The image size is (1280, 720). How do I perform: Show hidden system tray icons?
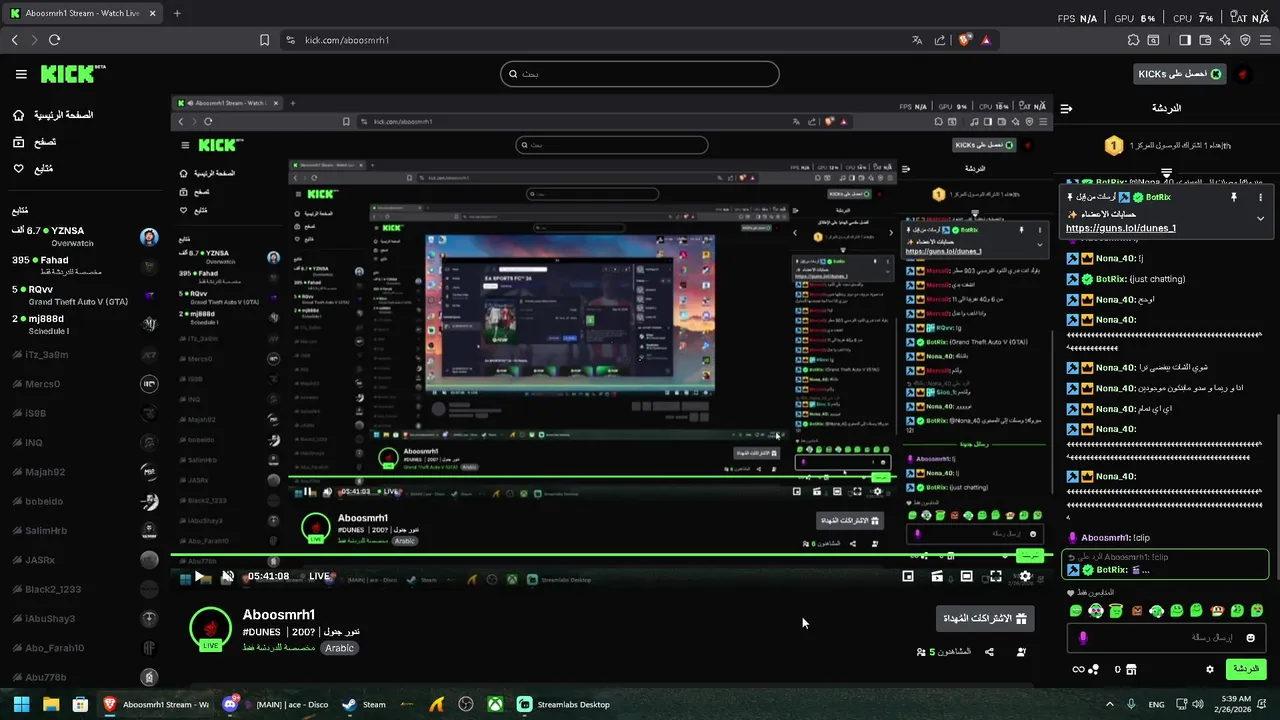pos(1111,704)
